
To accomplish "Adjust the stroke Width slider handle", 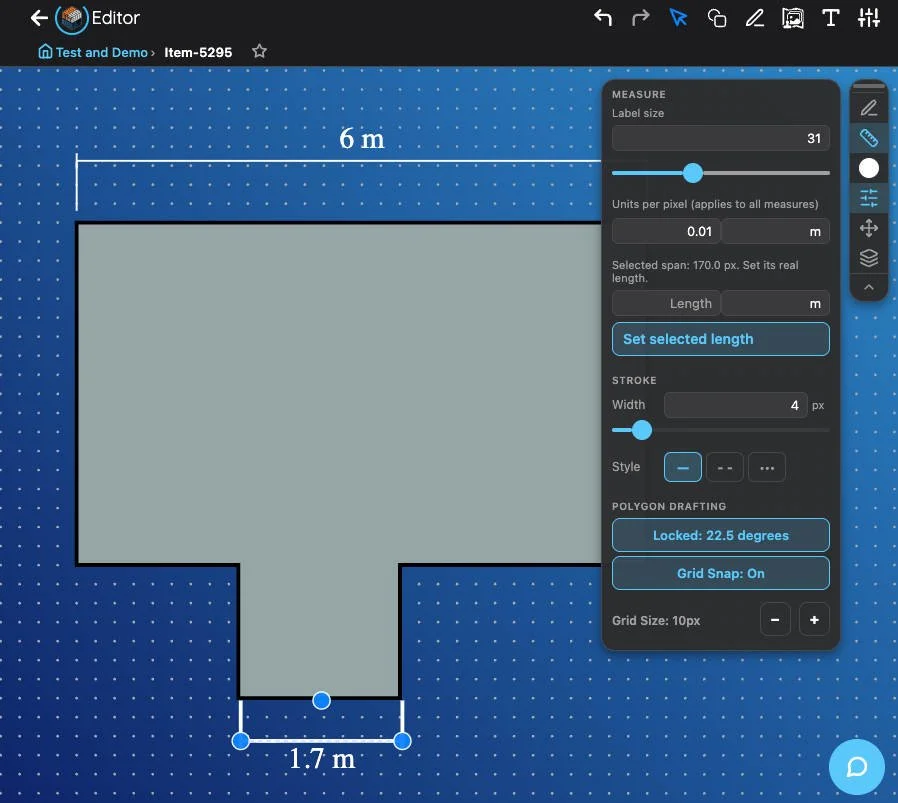I will 641,430.
